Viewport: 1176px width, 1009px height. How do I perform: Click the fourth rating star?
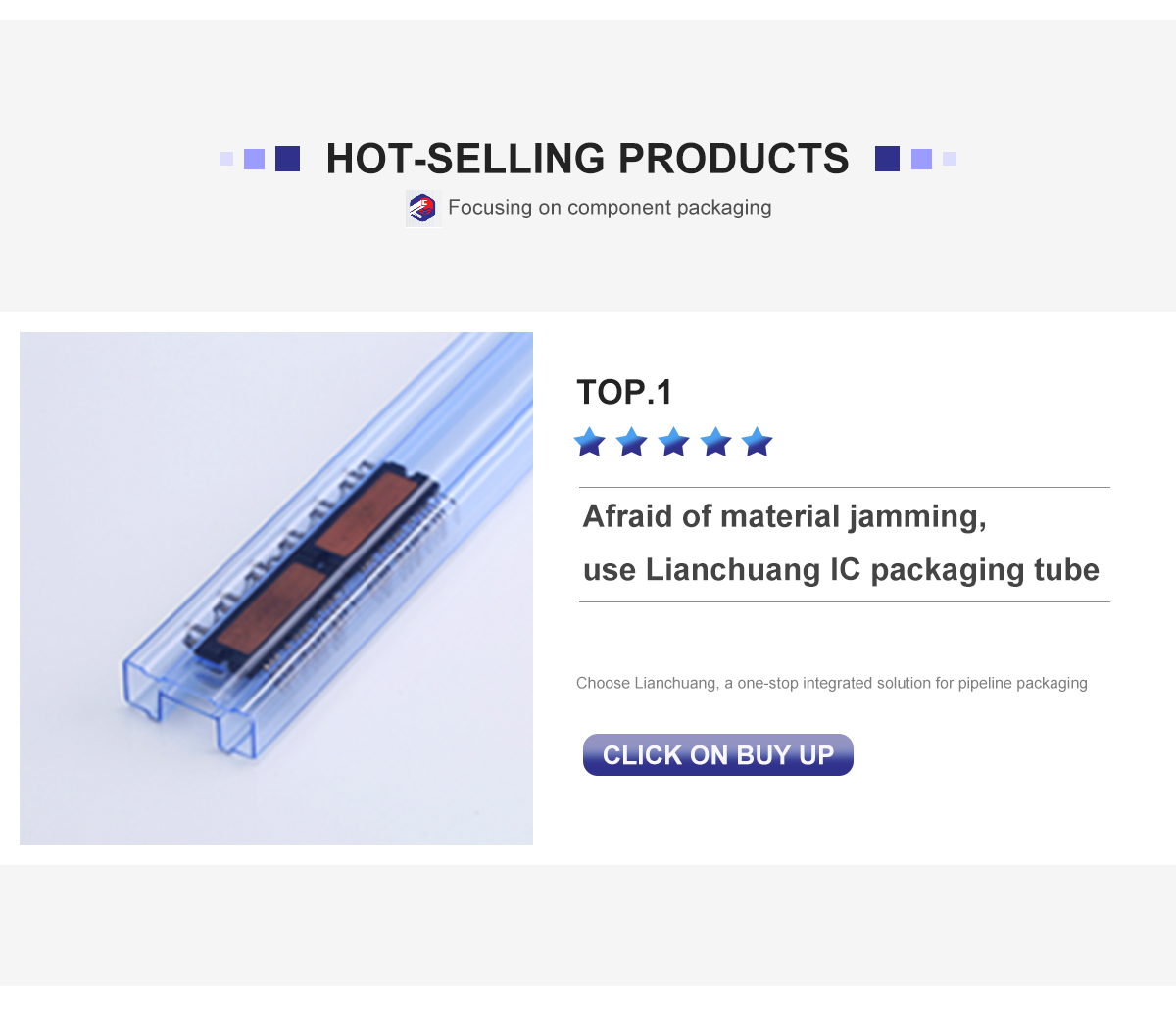[x=715, y=442]
